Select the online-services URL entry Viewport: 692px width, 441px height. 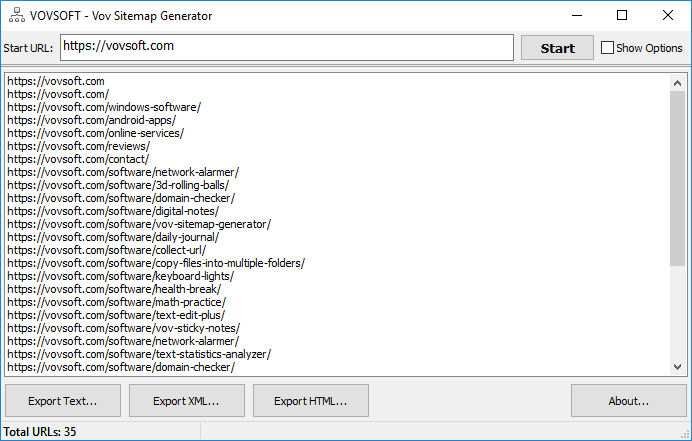96,133
